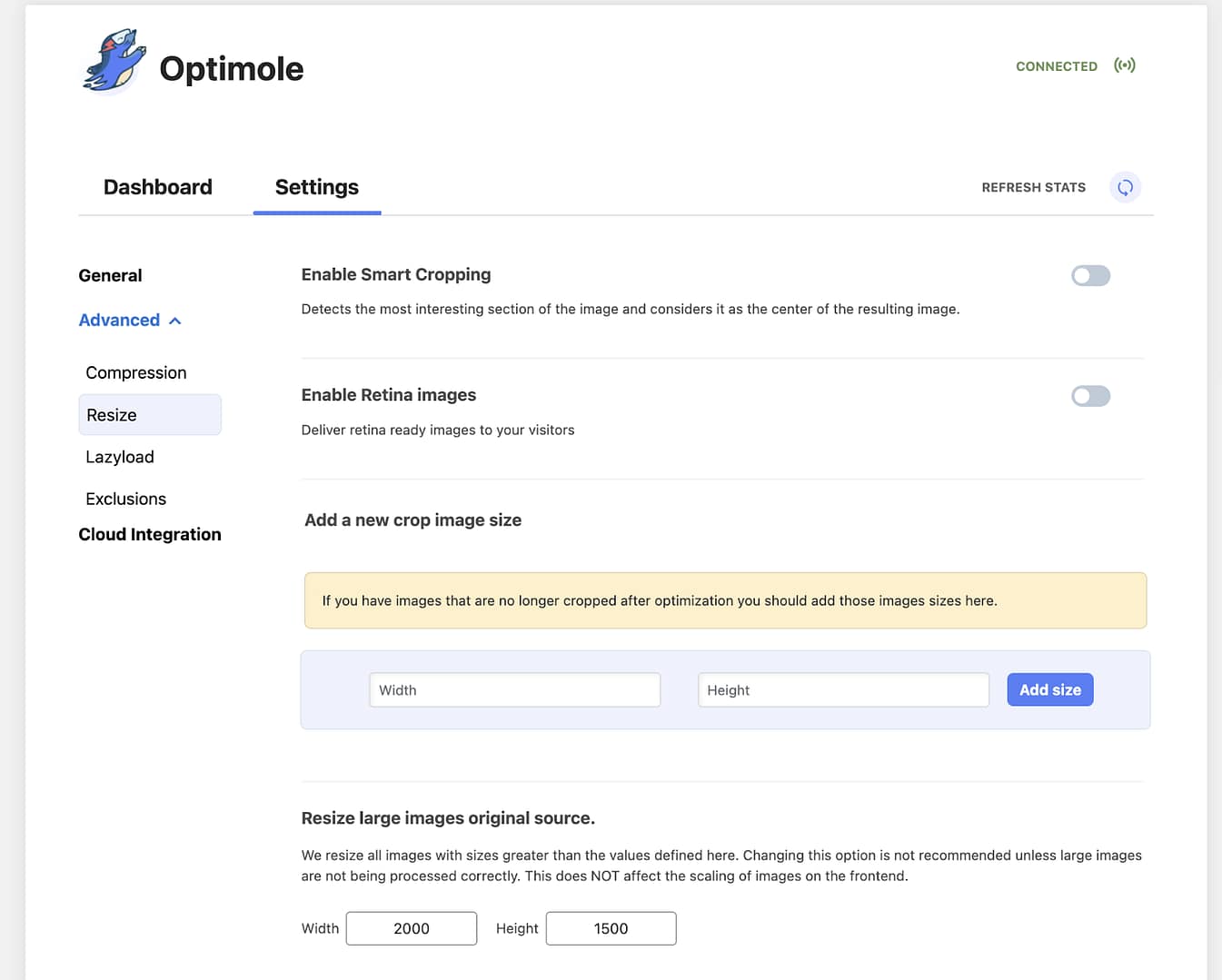Toggle Enable Retina images switch
Screen dimensions: 1222x980
point(1090,396)
